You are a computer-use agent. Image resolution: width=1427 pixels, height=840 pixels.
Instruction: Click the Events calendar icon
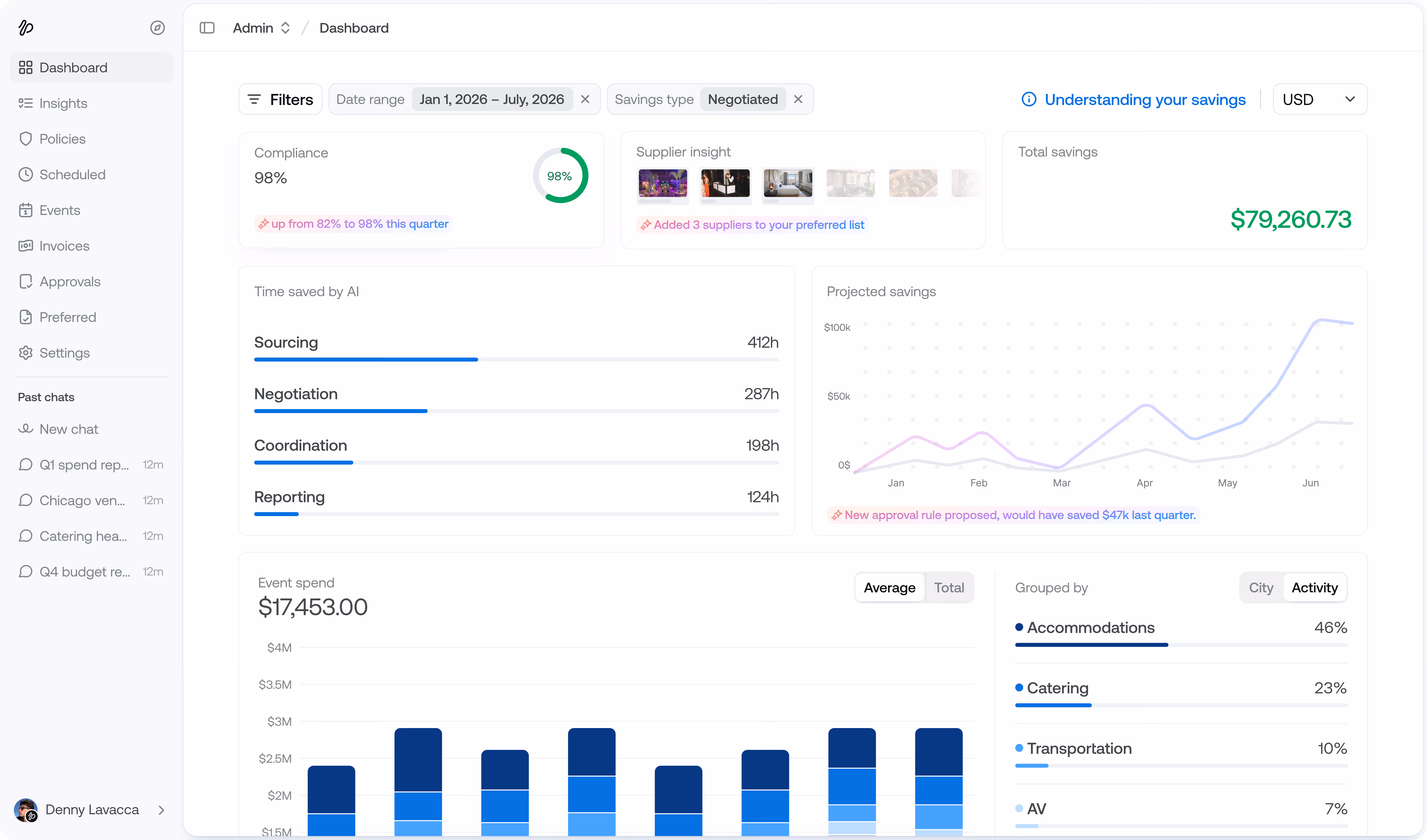pos(26,210)
